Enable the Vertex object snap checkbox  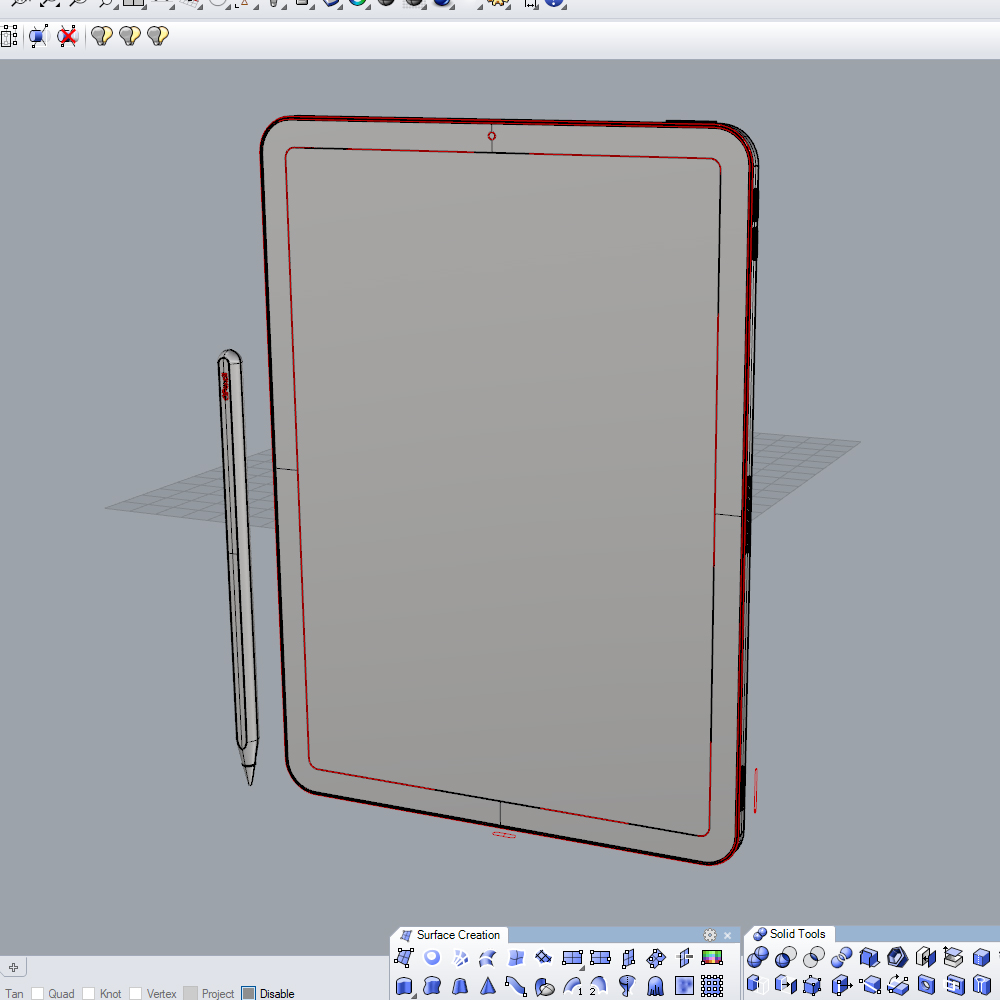[x=135, y=994]
